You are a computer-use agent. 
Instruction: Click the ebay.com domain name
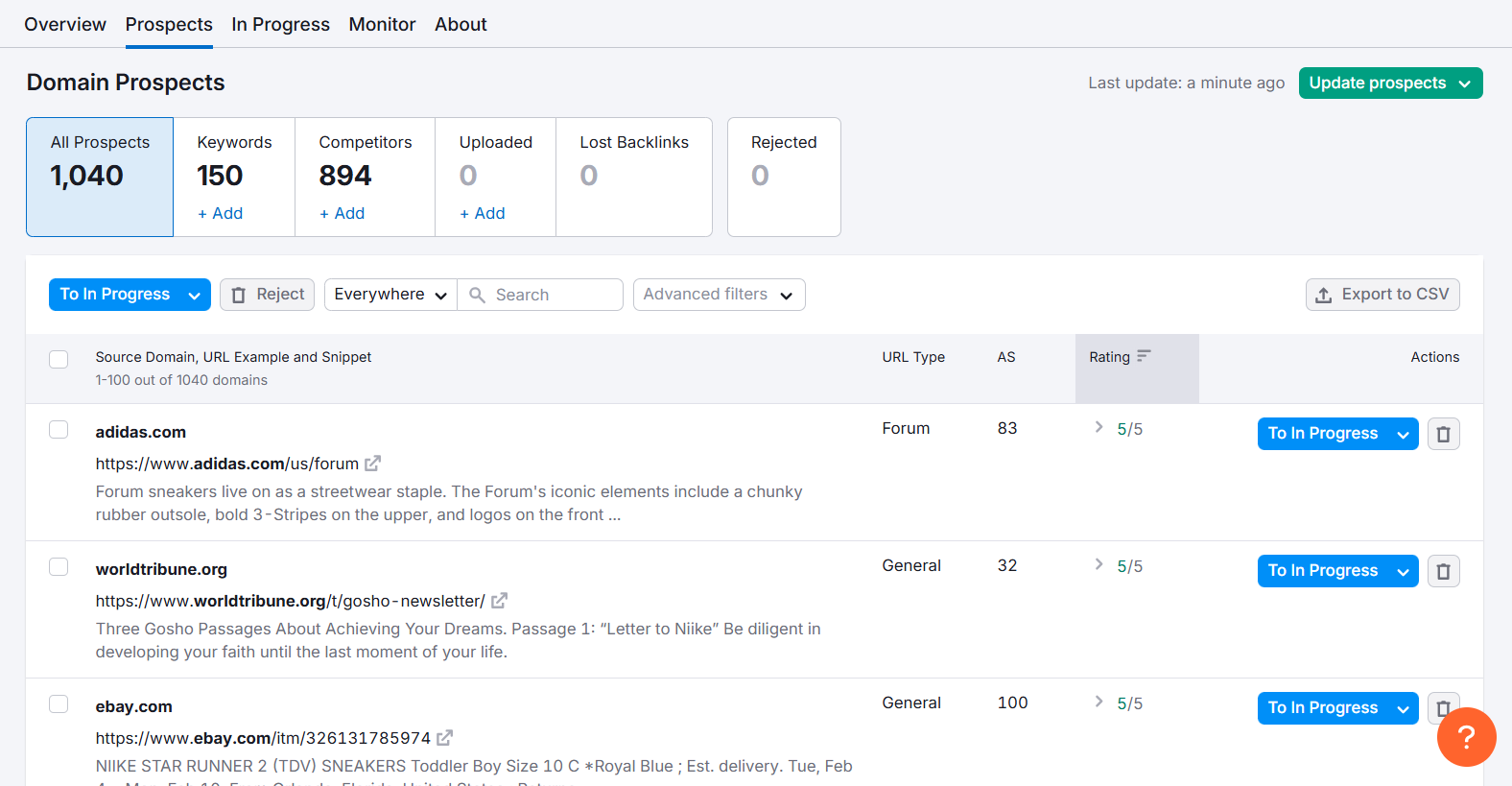click(x=133, y=706)
